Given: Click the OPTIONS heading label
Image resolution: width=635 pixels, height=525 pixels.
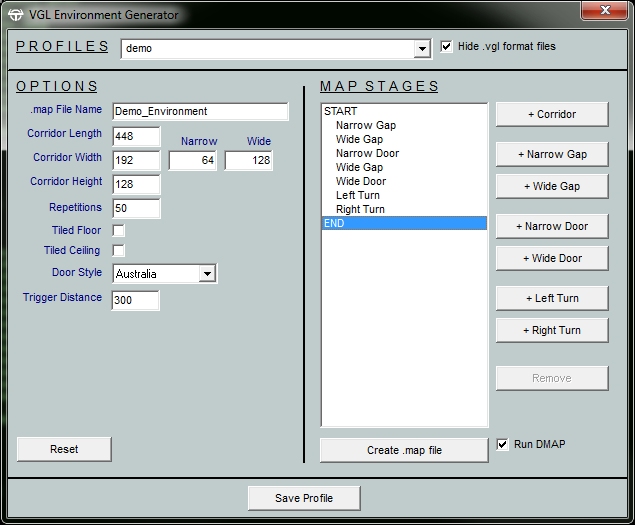Looking at the screenshot, I should tap(57, 86).
